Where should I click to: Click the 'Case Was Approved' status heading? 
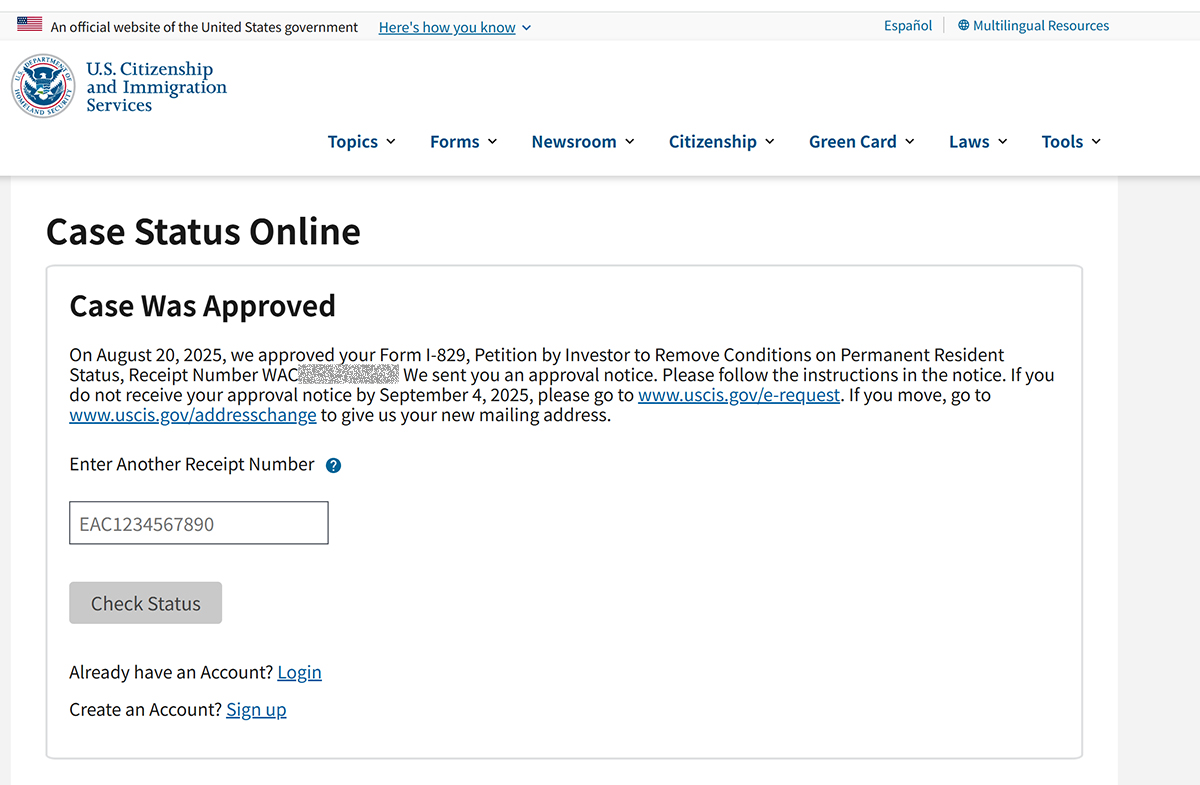(203, 306)
